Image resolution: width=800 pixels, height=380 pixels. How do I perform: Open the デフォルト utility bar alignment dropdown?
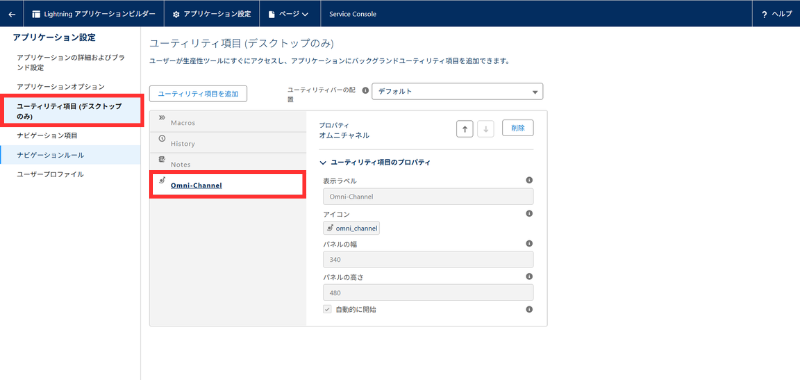[458, 92]
